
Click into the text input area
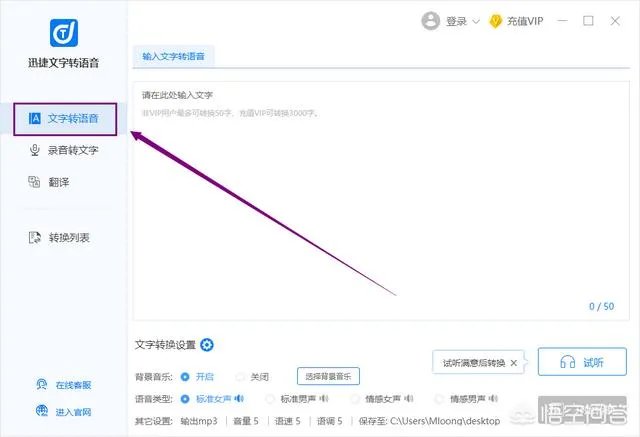pyautogui.click(x=381, y=201)
